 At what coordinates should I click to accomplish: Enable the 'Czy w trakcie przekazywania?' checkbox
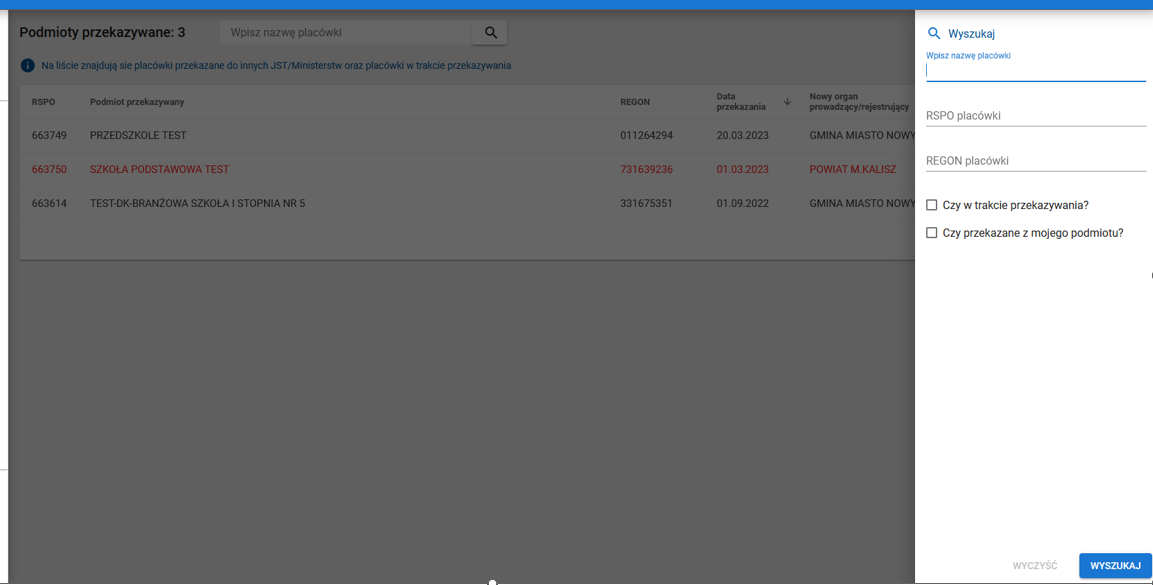[x=932, y=205]
